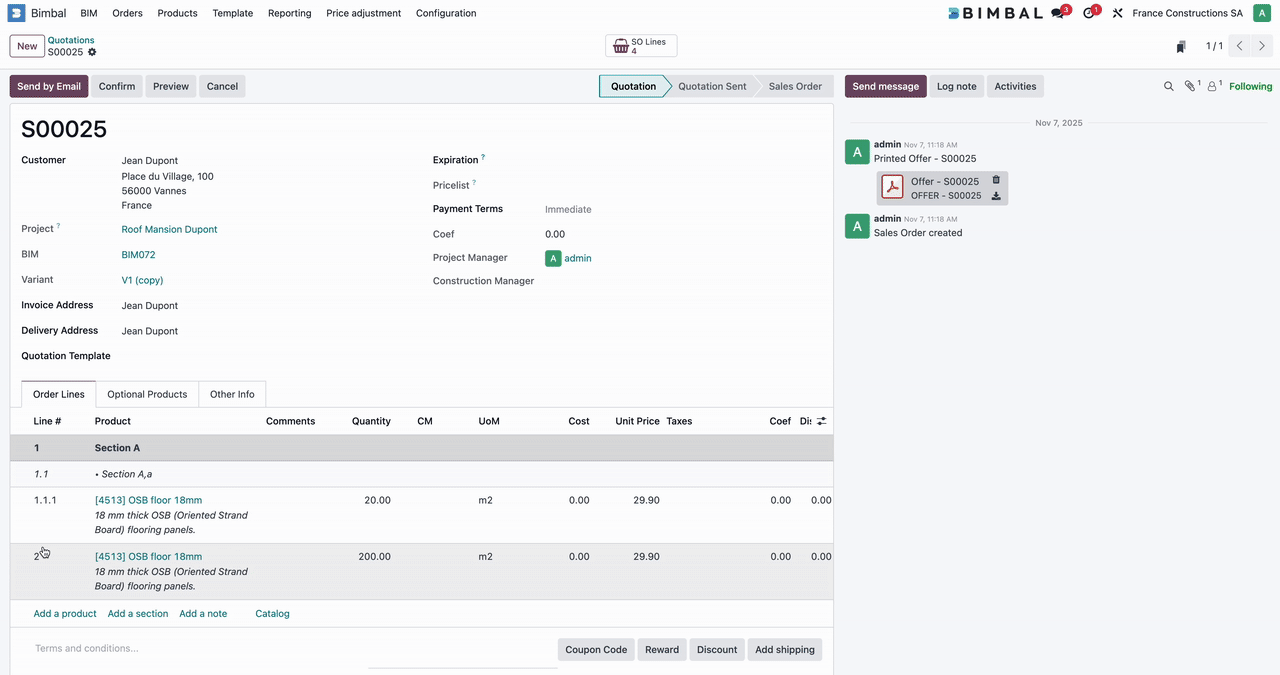Click the Send by Email button
This screenshot has width=1280, height=675.
(49, 87)
